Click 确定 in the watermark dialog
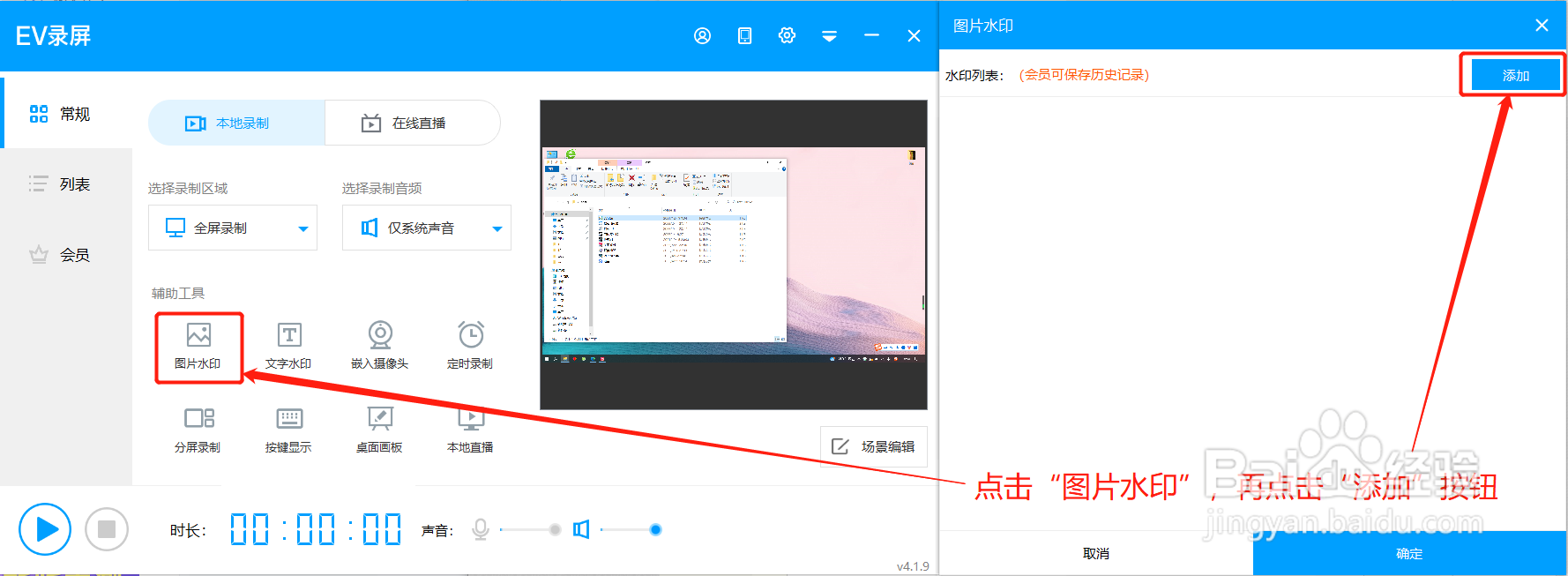 (1409, 553)
